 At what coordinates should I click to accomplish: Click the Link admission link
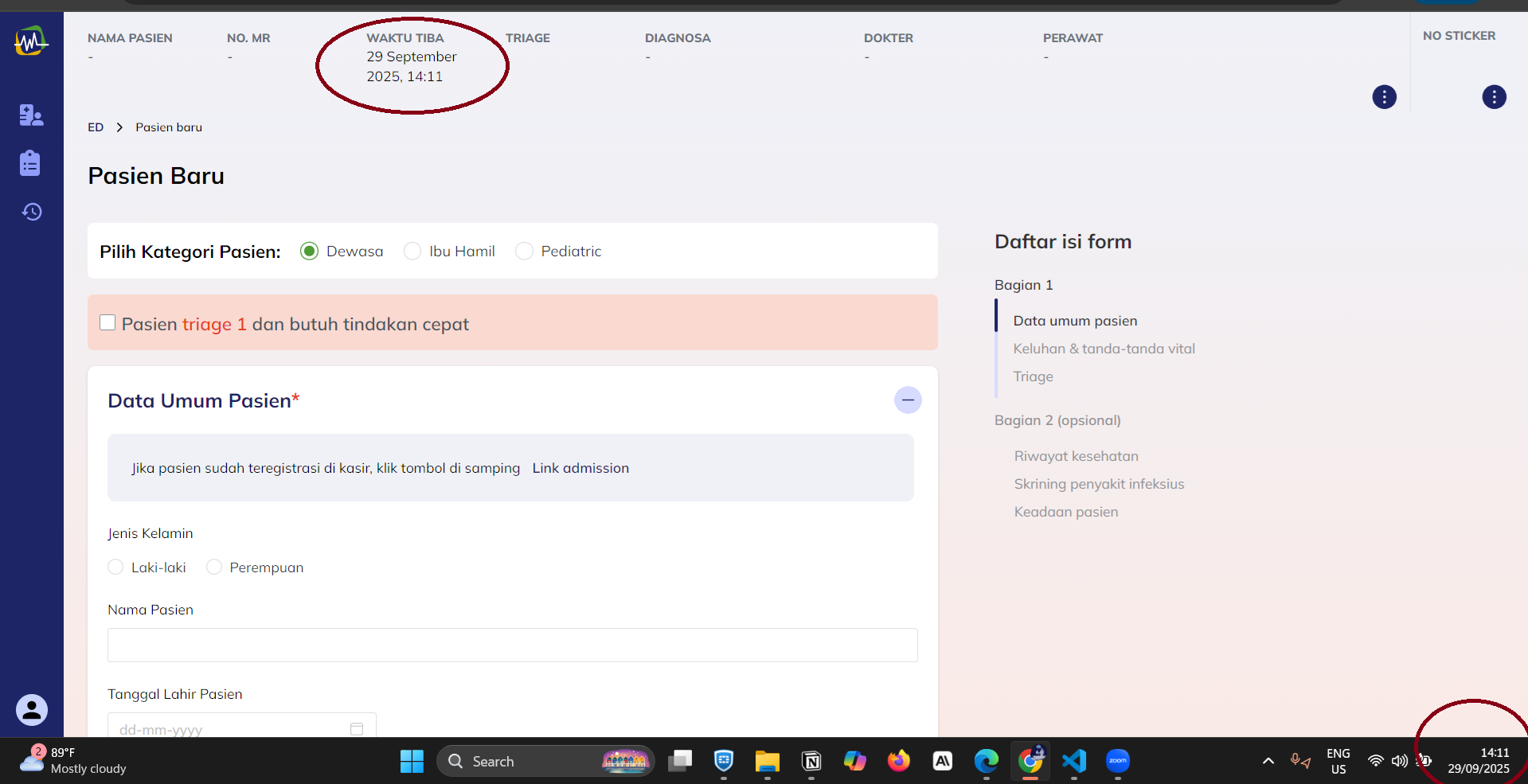point(580,468)
